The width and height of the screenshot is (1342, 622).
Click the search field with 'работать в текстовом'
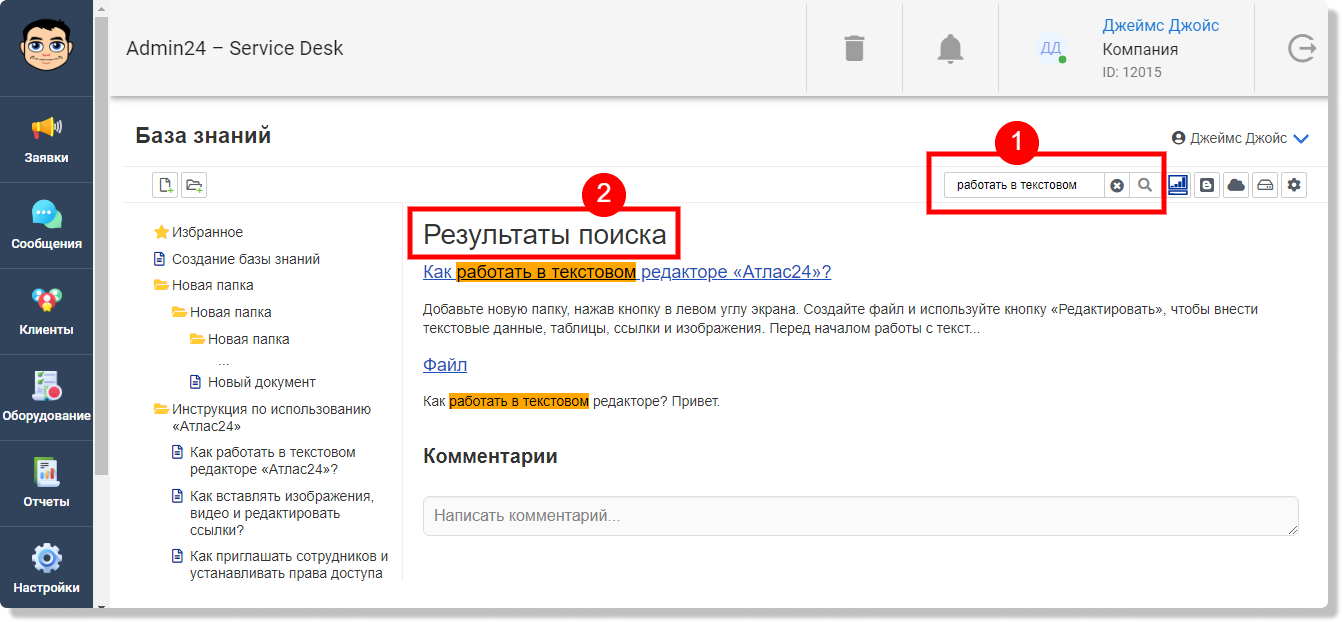[1025, 185]
